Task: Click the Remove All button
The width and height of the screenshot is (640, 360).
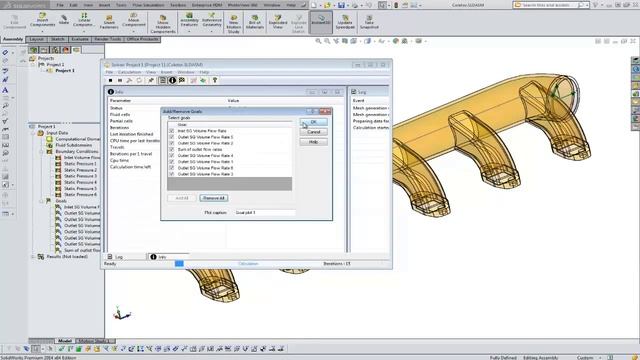Action: [x=214, y=198]
